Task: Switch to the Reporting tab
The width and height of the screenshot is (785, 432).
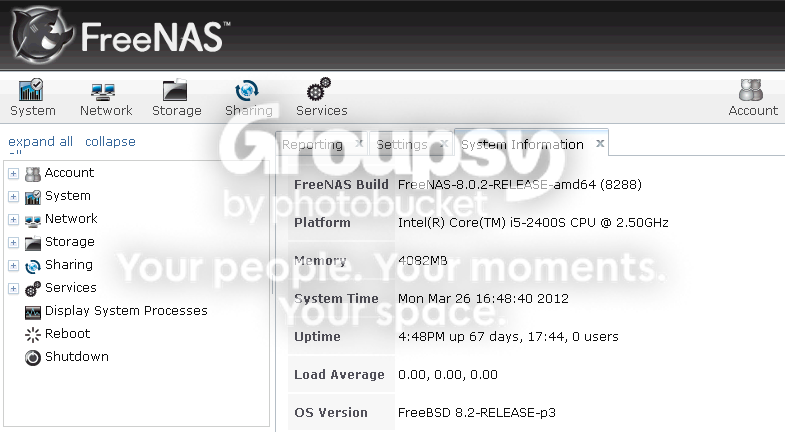Action: (x=312, y=145)
